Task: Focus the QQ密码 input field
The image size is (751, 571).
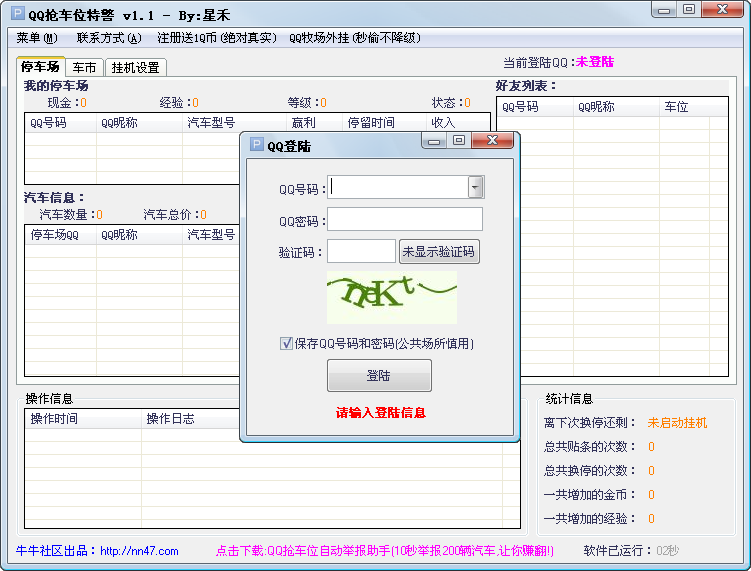Action: pyautogui.click(x=405, y=219)
